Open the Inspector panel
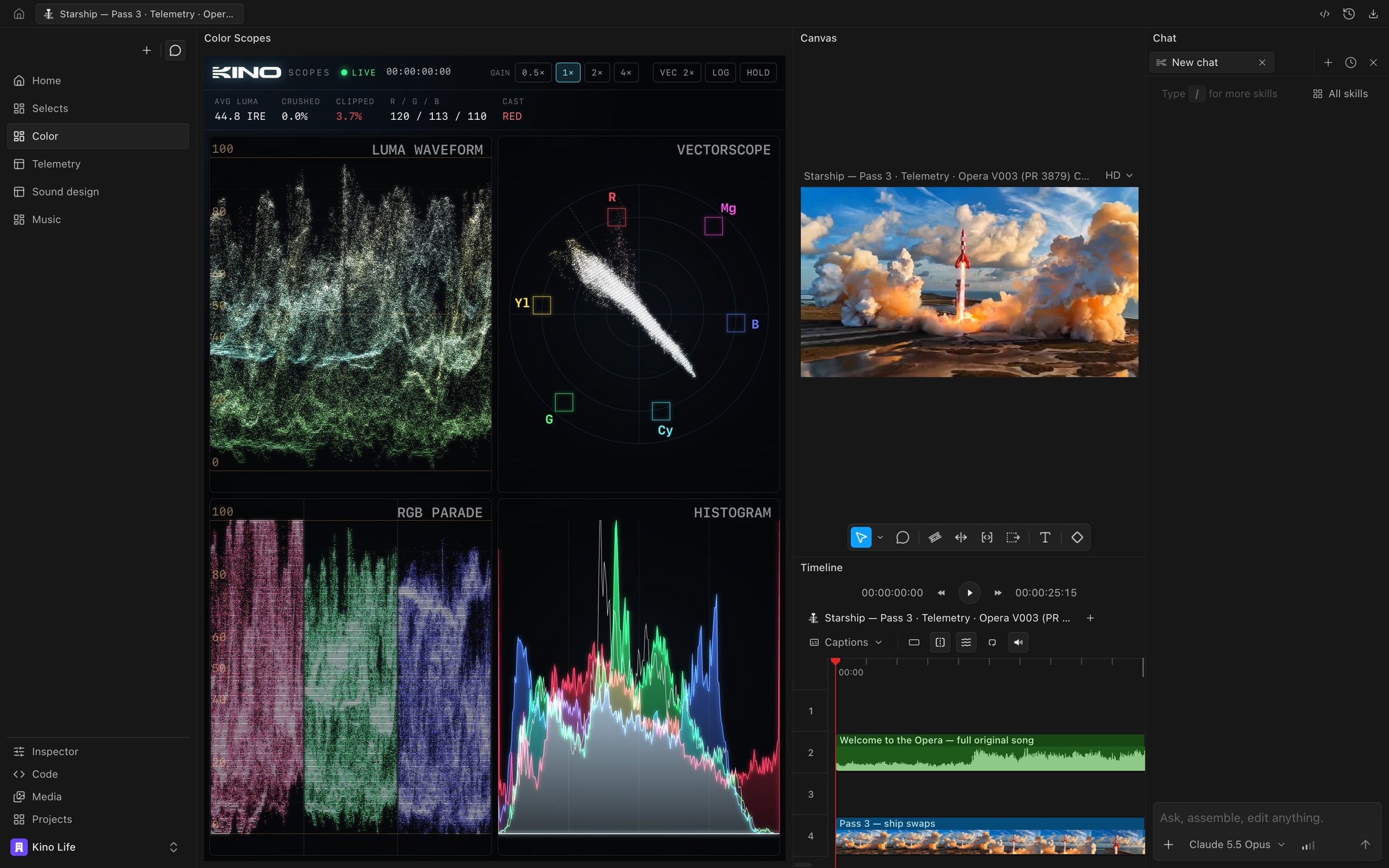The image size is (1389, 868). coord(98,751)
